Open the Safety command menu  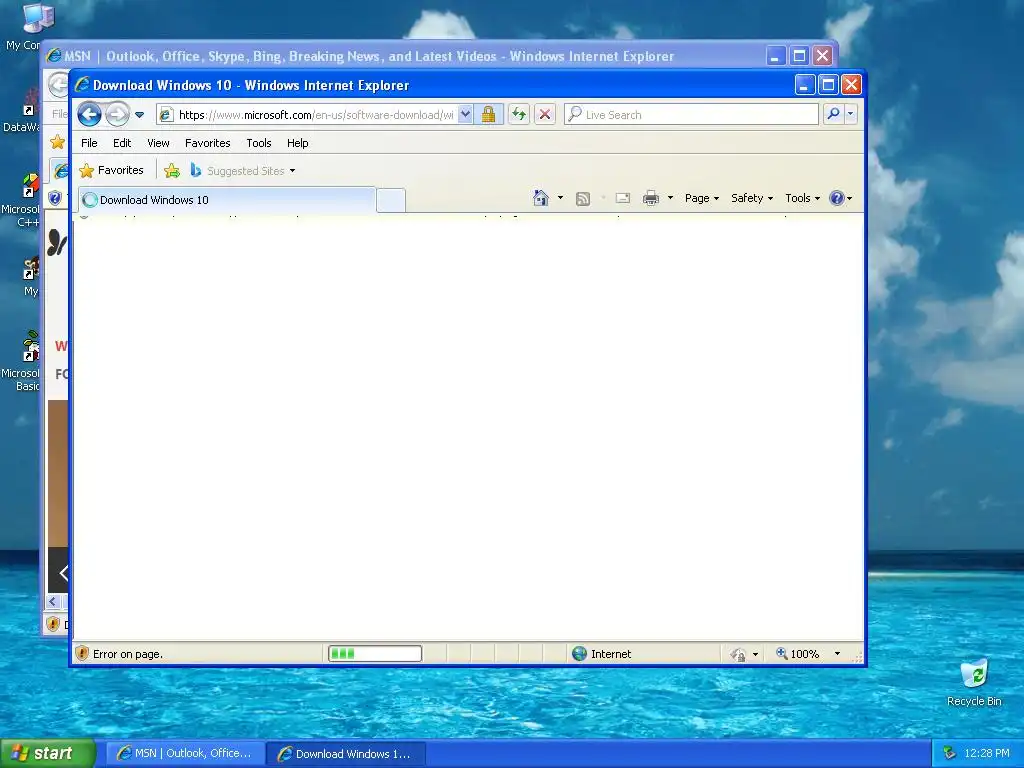(x=752, y=198)
